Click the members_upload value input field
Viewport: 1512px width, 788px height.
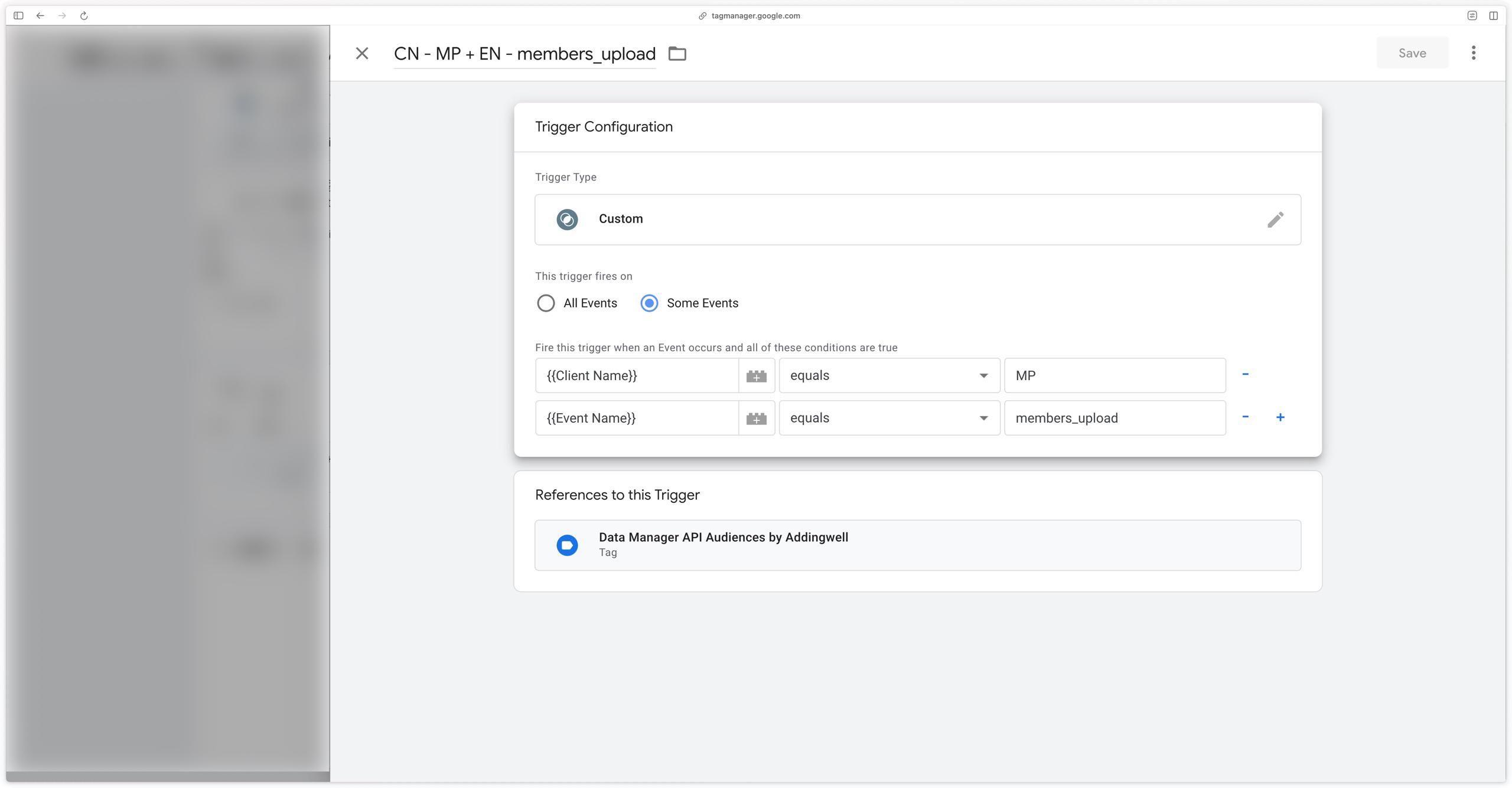coord(1115,418)
